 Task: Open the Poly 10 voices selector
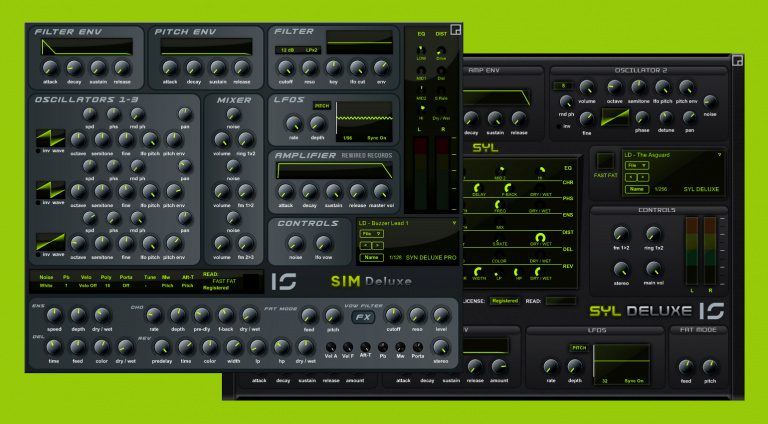(107, 285)
